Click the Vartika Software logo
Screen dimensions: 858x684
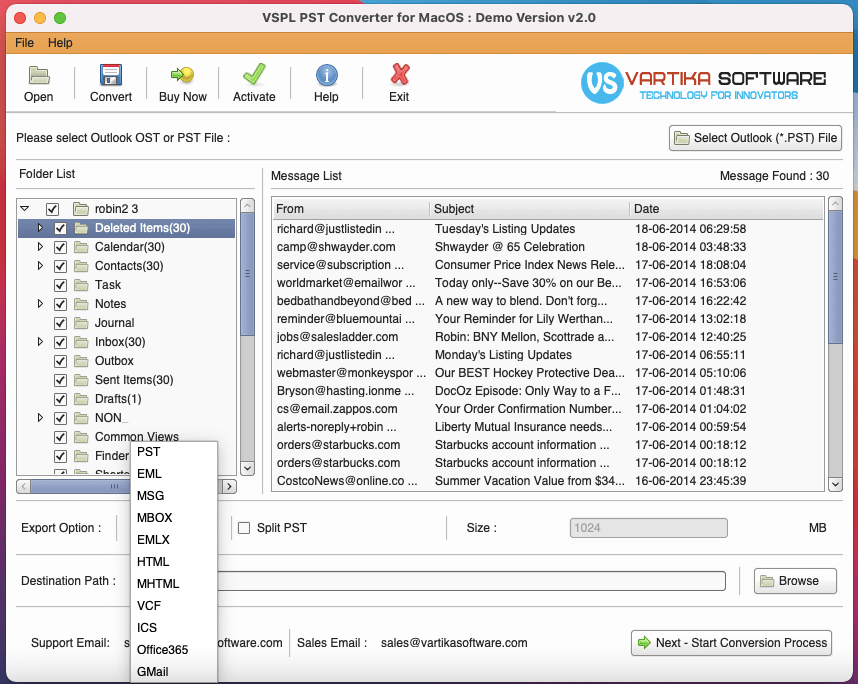703,83
